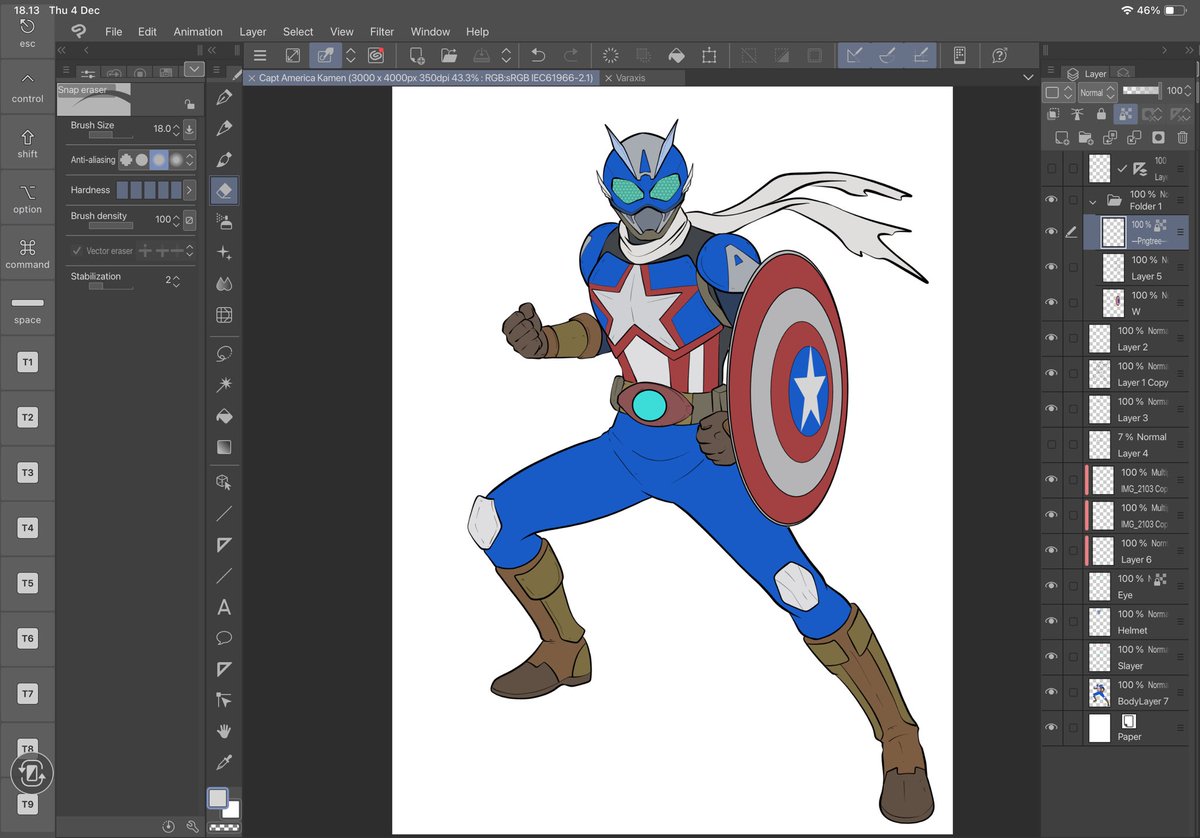Select the Pencil tool
1200x838 pixels.
coord(224,128)
